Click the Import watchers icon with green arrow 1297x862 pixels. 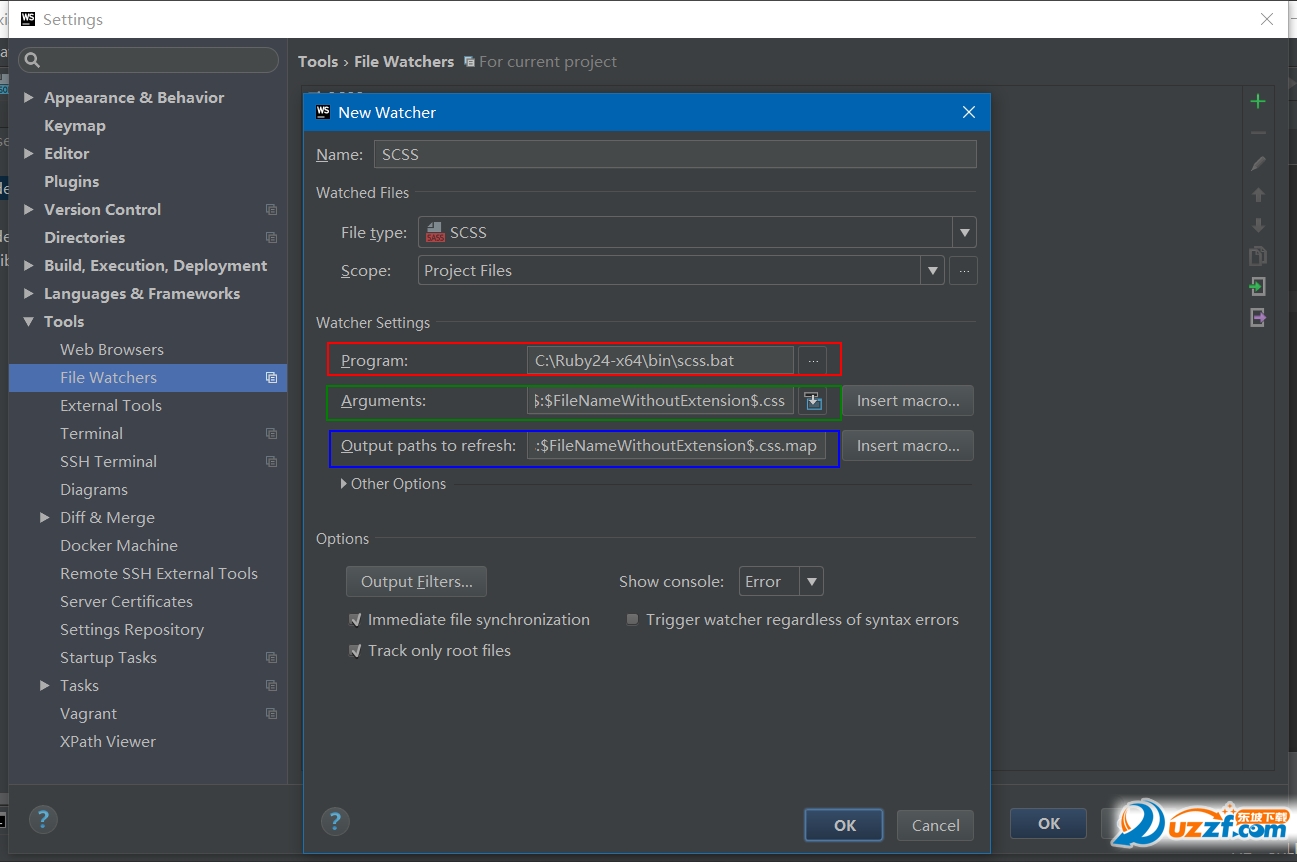tap(1258, 287)
